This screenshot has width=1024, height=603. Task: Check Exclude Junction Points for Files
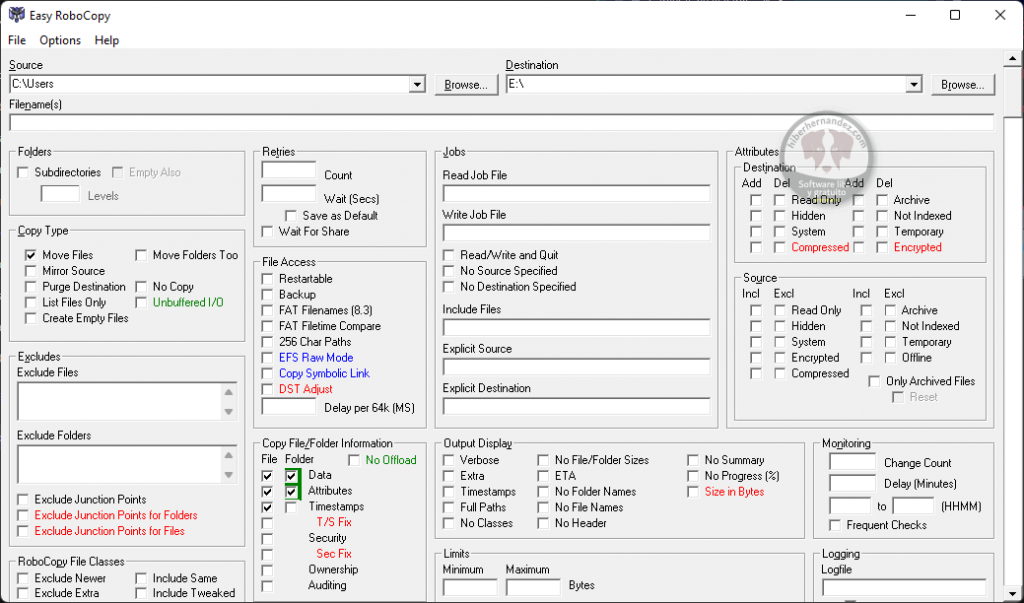[24, 531]
